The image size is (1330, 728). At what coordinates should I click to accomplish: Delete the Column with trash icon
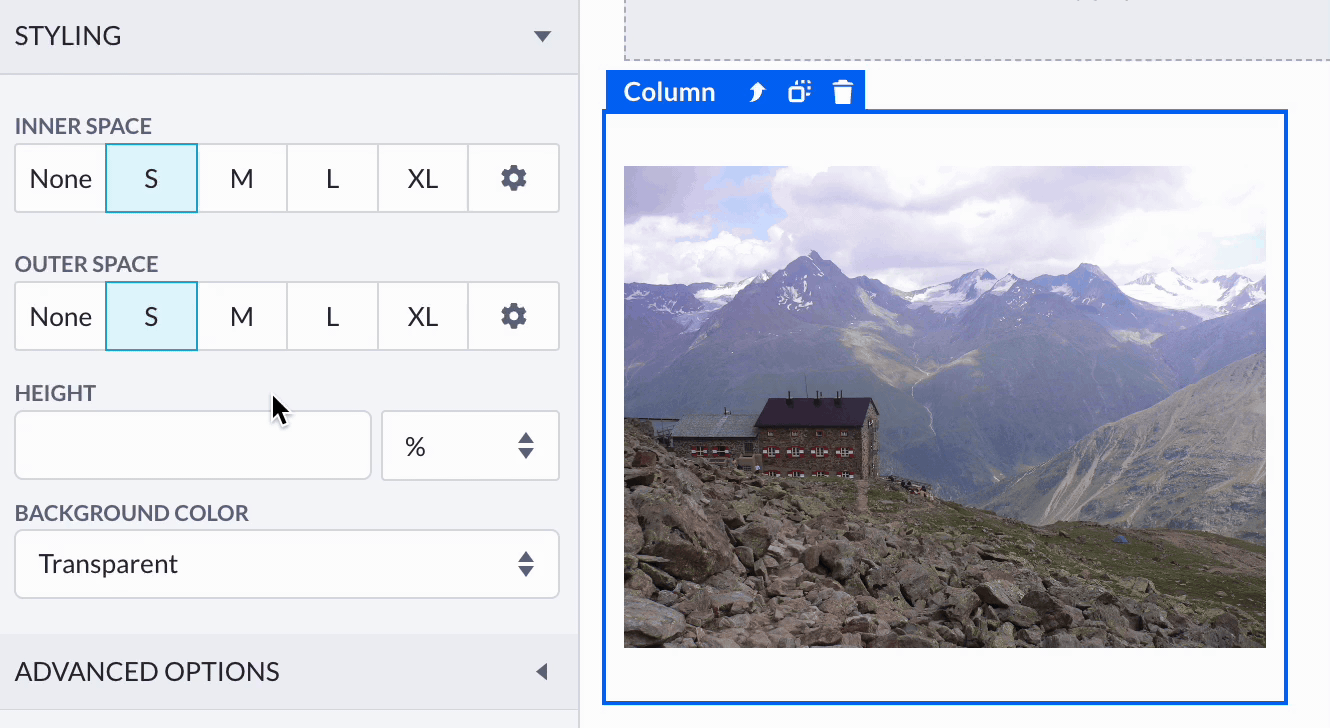tap(843, 92)
